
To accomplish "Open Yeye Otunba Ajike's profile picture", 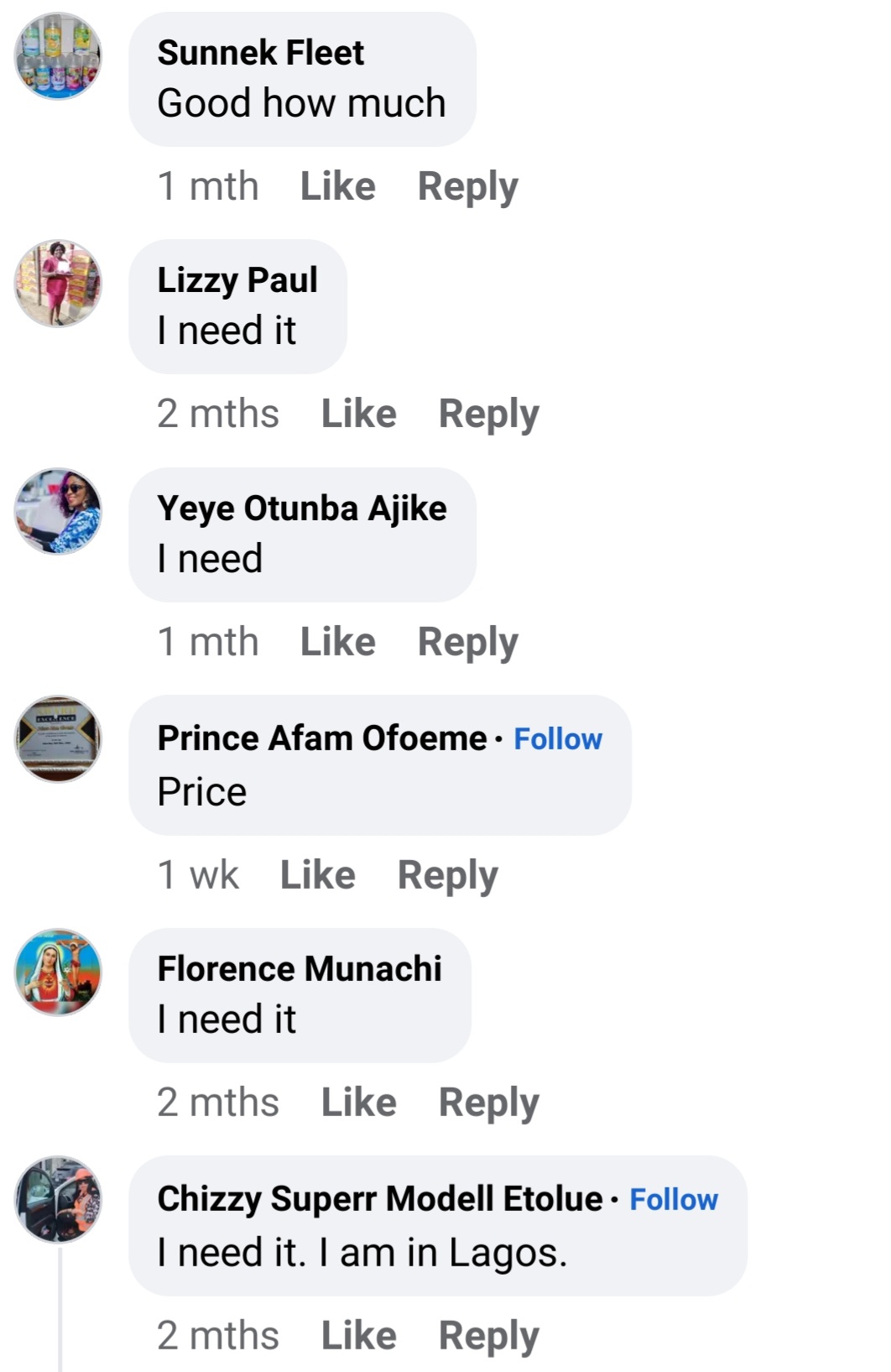I will 58,511.
